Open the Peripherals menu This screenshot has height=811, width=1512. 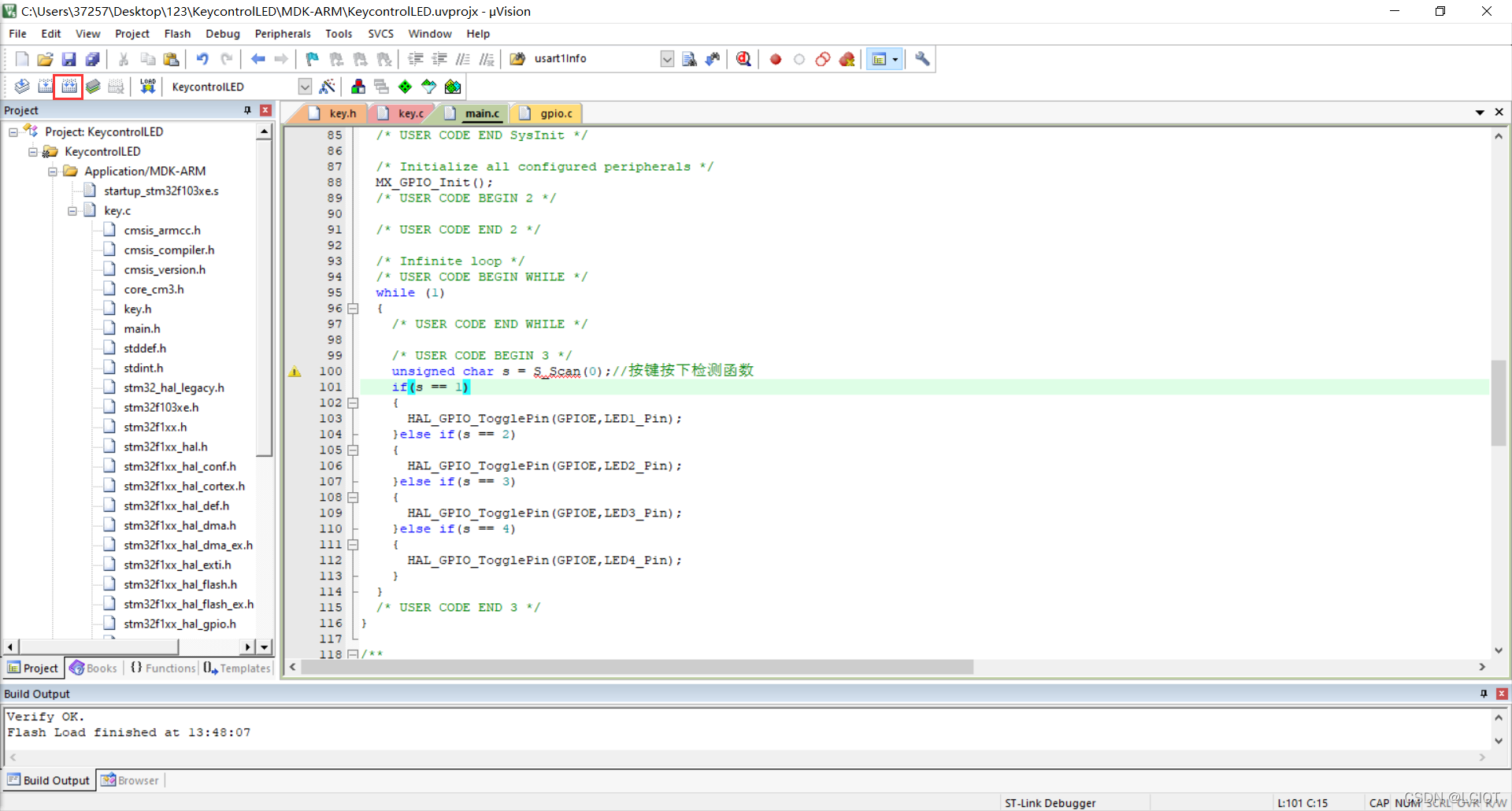coord(283,34)
